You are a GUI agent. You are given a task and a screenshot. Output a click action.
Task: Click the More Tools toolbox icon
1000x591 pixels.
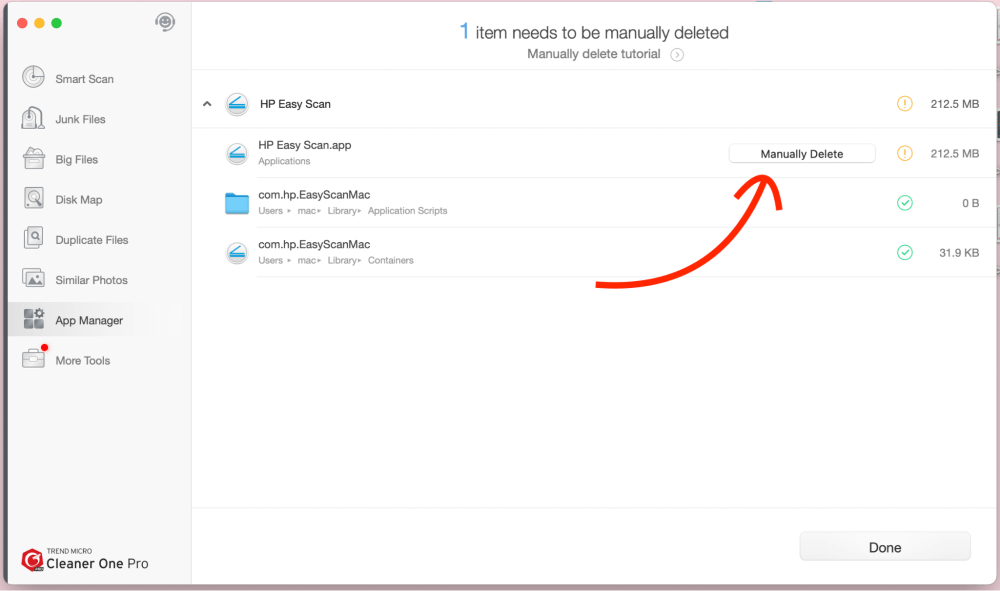34,358
